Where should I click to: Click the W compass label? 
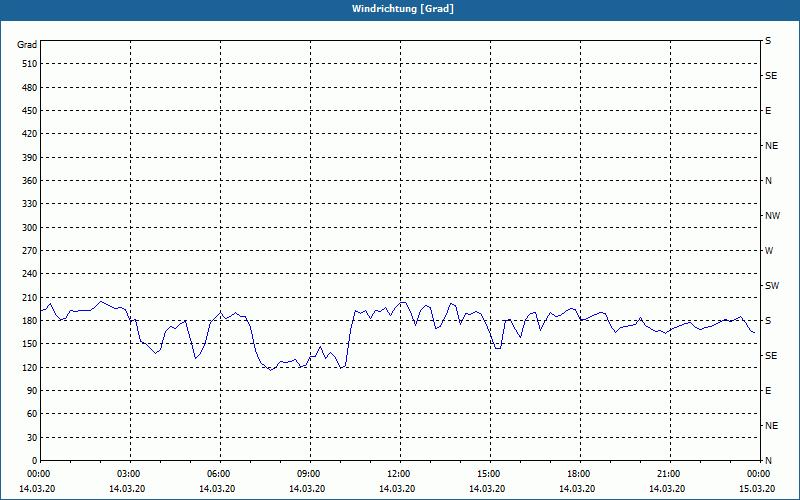769,251
